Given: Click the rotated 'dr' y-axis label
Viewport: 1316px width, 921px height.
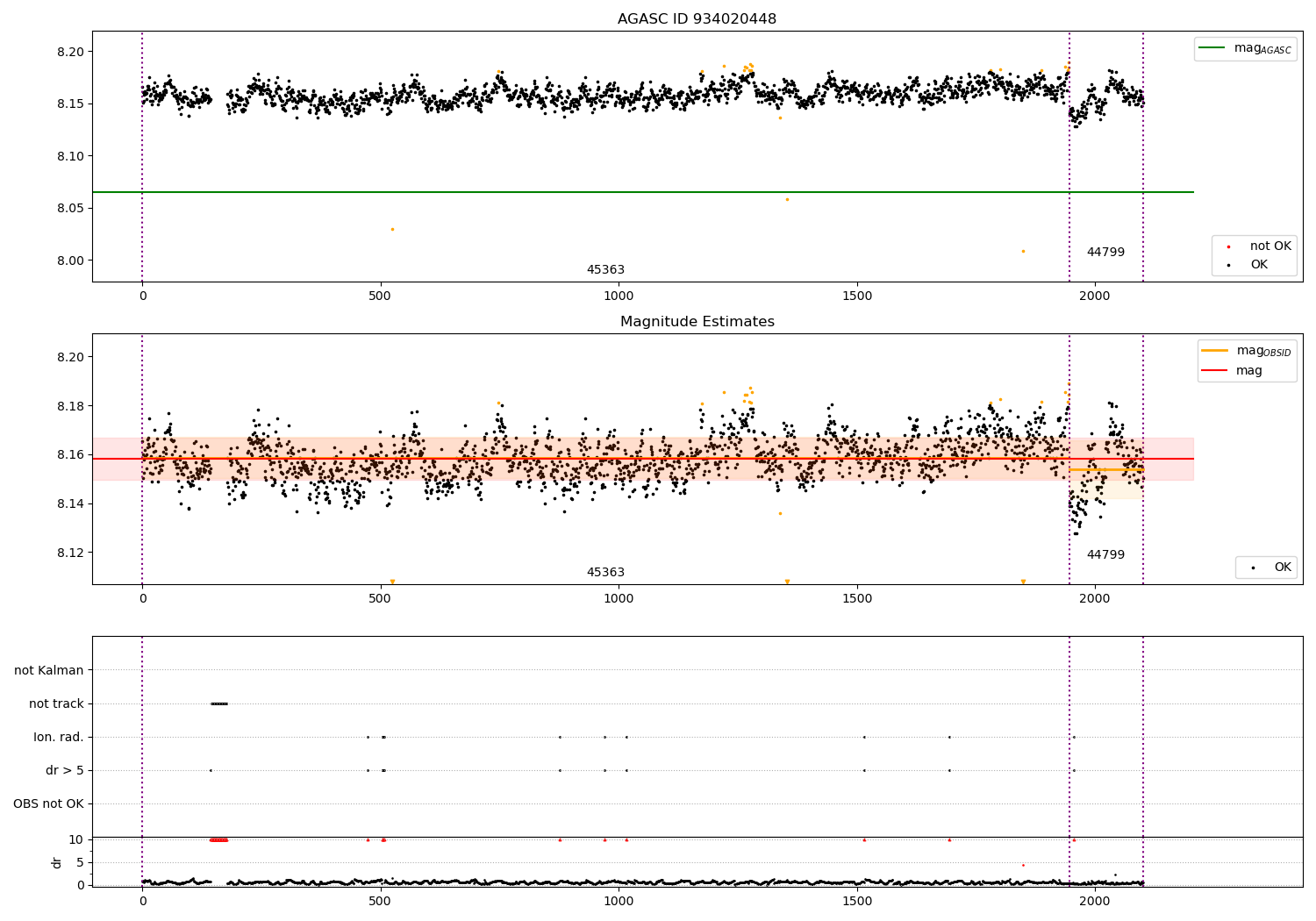Looking at the screenshot, I should (x=57, y=862).
